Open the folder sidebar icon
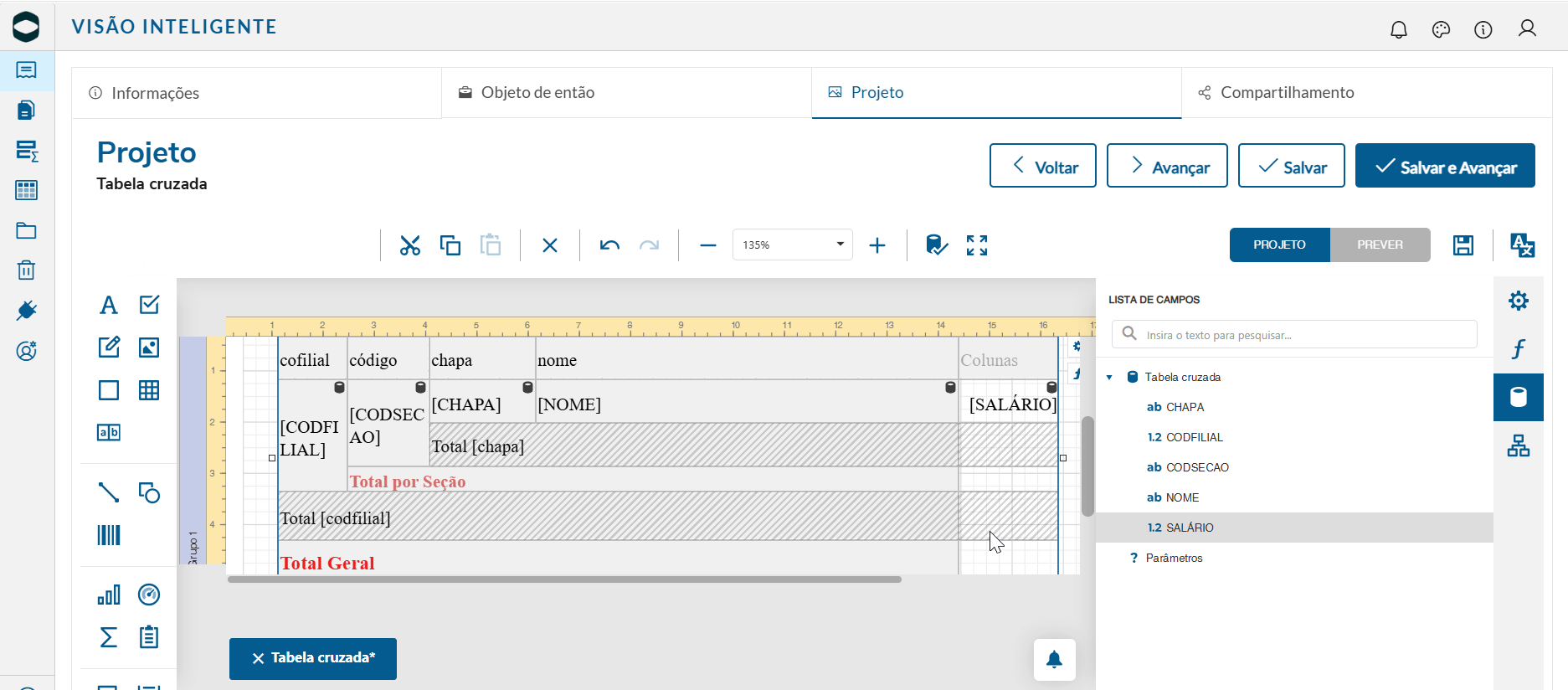Viewport: 1568px width, 690px height. [x=27, y=230]
